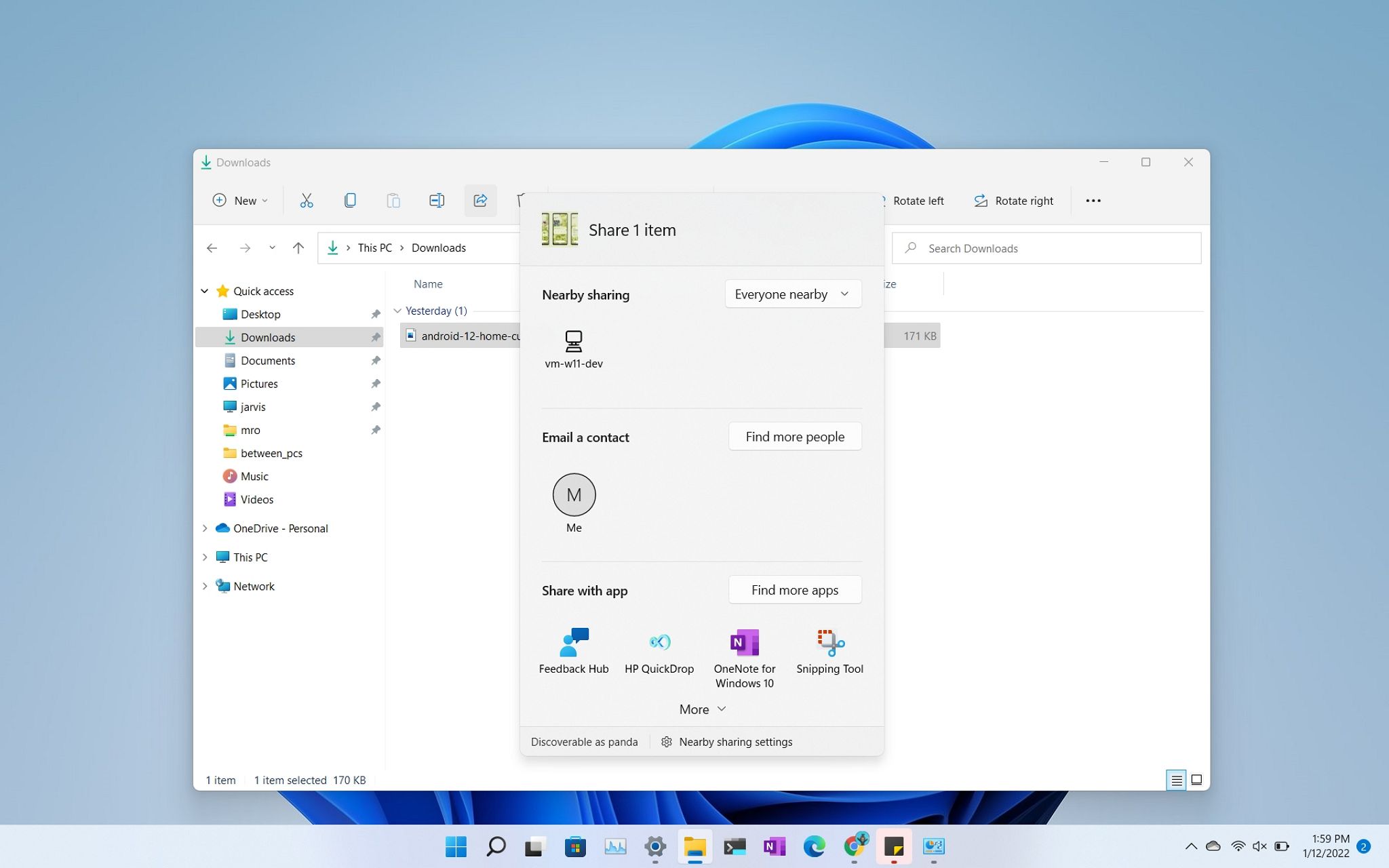
Task: Open Microsoft Edge from taskbar
Action: [x=814, y=846]
